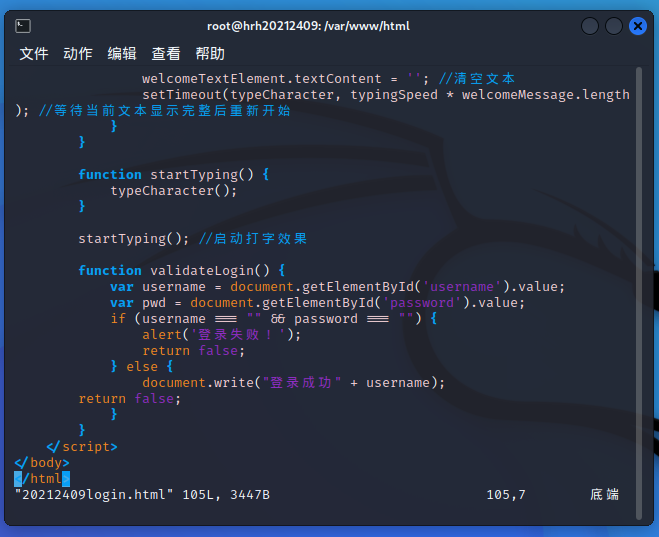
Task: Click the 'if (username ===' condition line
Action: [x=274, y=319]
